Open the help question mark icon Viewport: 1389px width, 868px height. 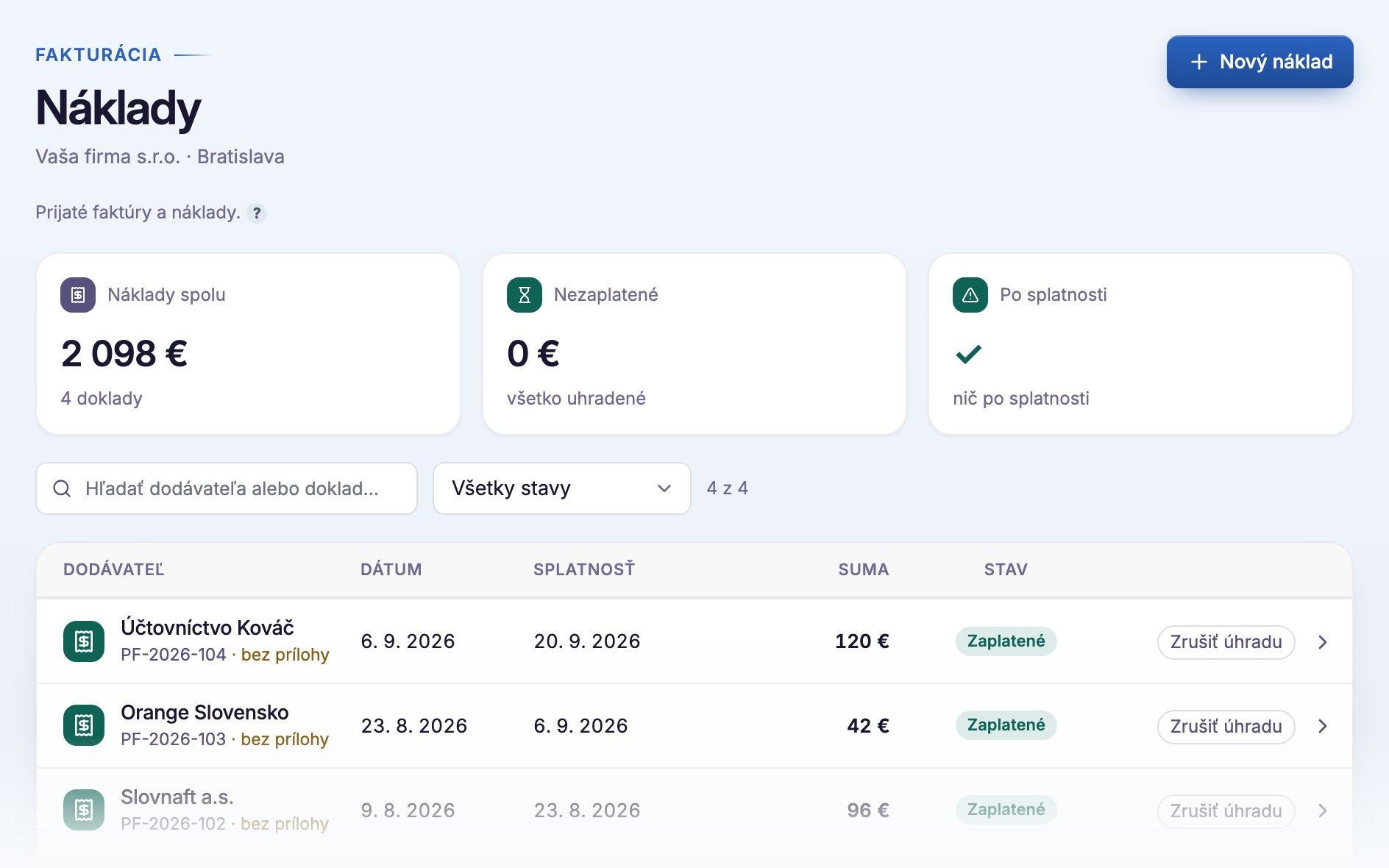tap(257, 213)
